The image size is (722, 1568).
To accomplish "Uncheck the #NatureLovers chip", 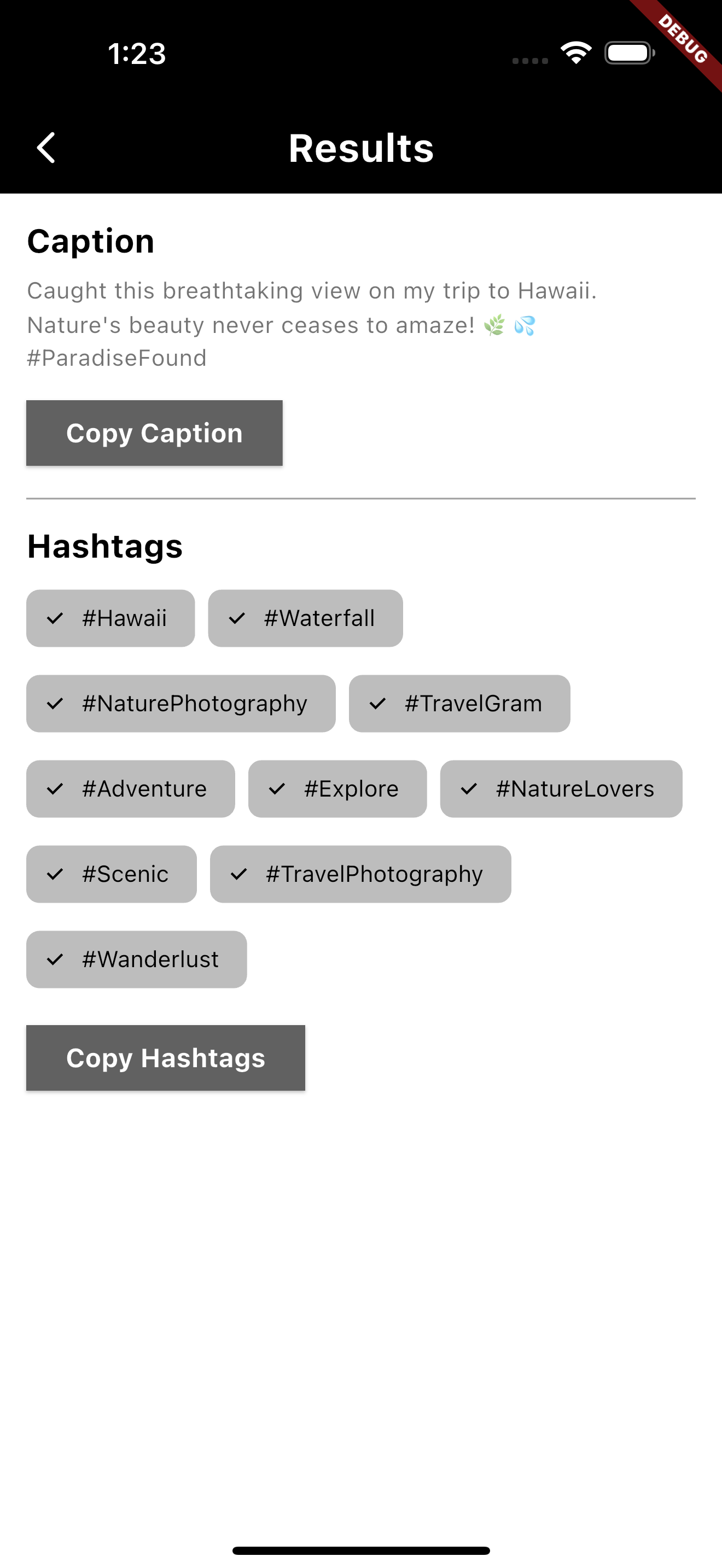I will pos(561,789).
